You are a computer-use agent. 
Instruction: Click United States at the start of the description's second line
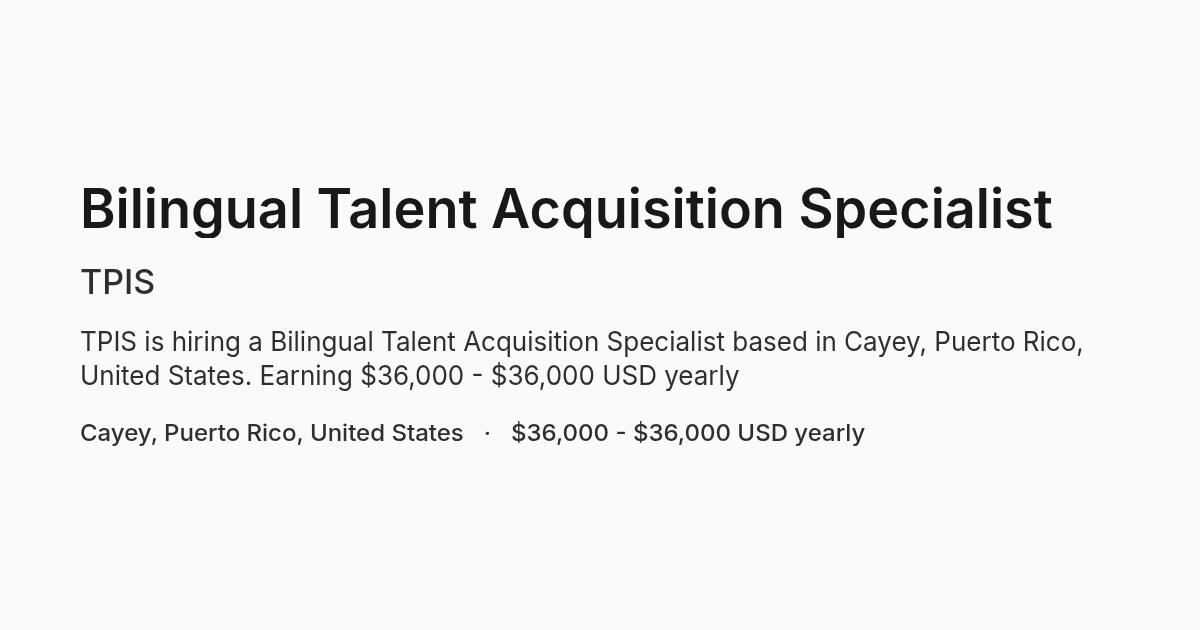166,376
